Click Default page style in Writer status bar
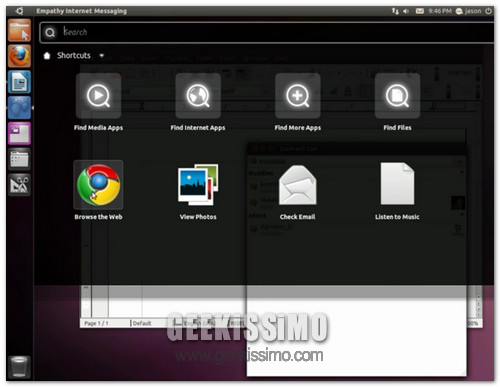The image size is (500, 387). tap(142, 323)
